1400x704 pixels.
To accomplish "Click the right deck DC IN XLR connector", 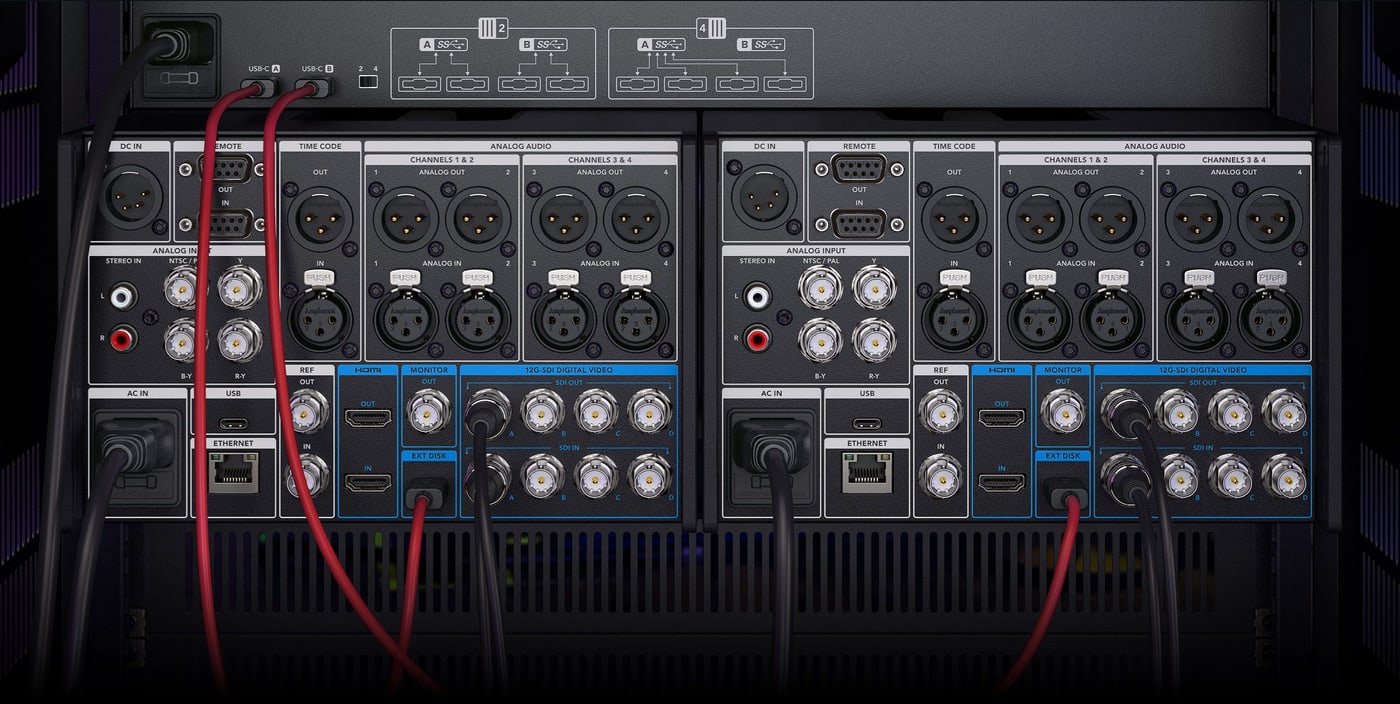I will click(763, 196).
